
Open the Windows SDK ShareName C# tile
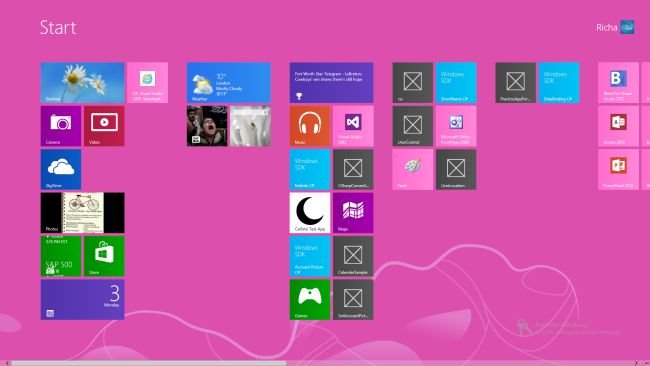coord(456,82)
